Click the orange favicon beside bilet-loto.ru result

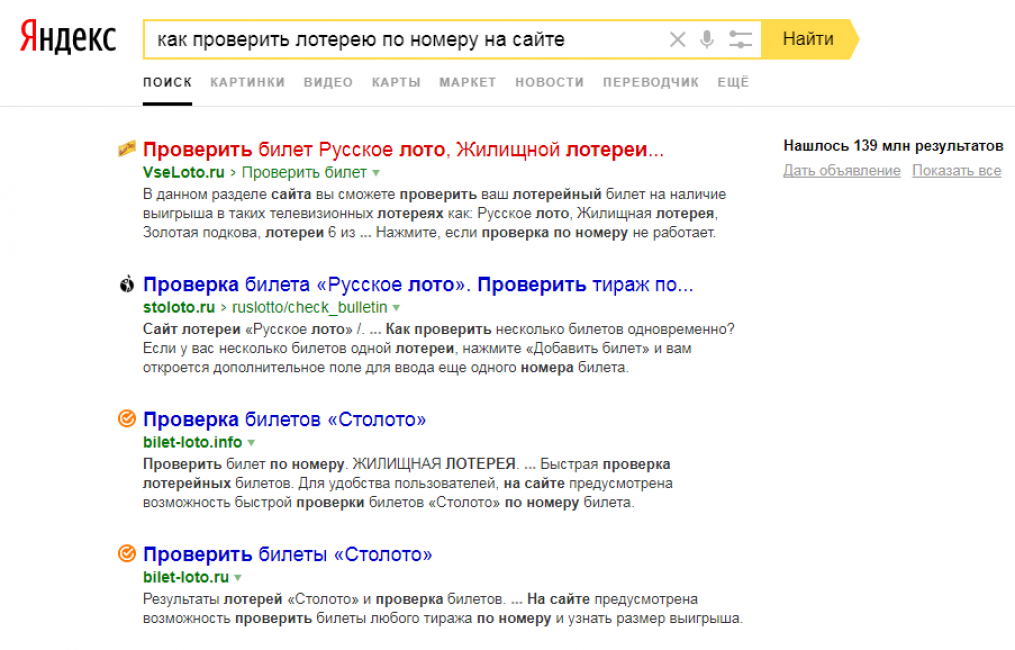tap(127, 554)
